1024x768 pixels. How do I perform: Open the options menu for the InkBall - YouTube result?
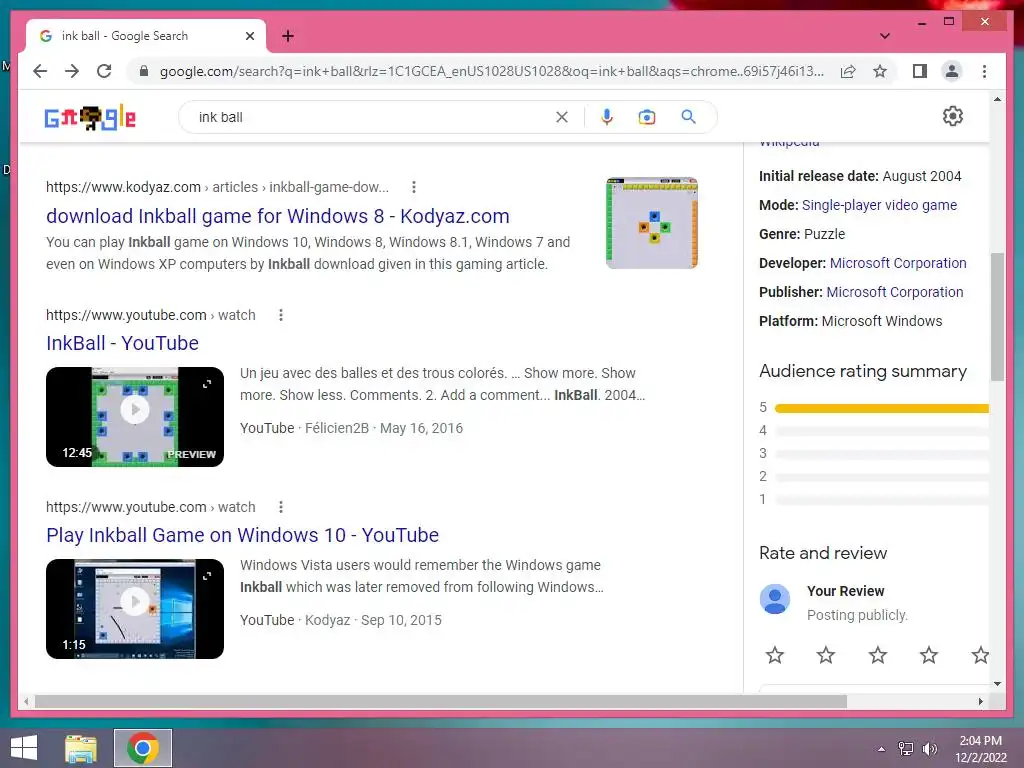pos(281,315)
